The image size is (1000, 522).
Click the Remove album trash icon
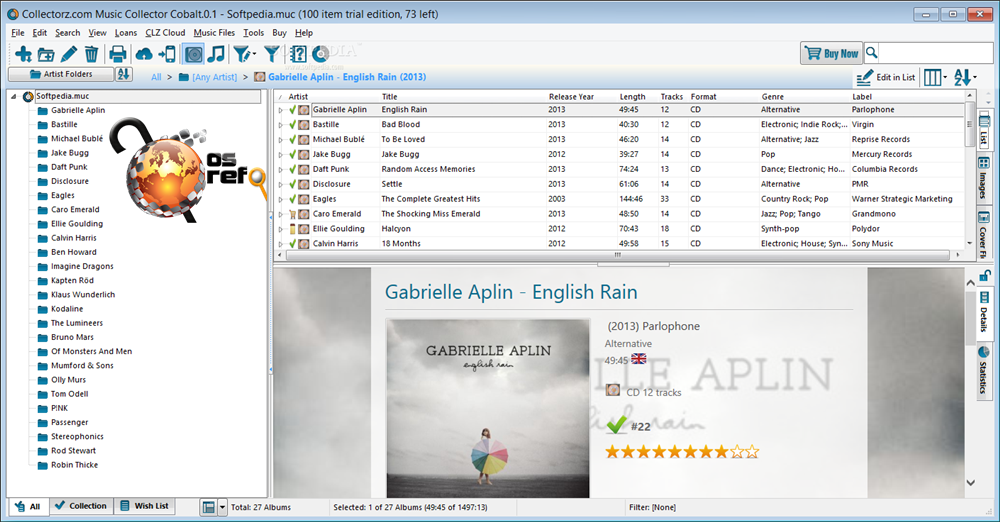(91, 54)
